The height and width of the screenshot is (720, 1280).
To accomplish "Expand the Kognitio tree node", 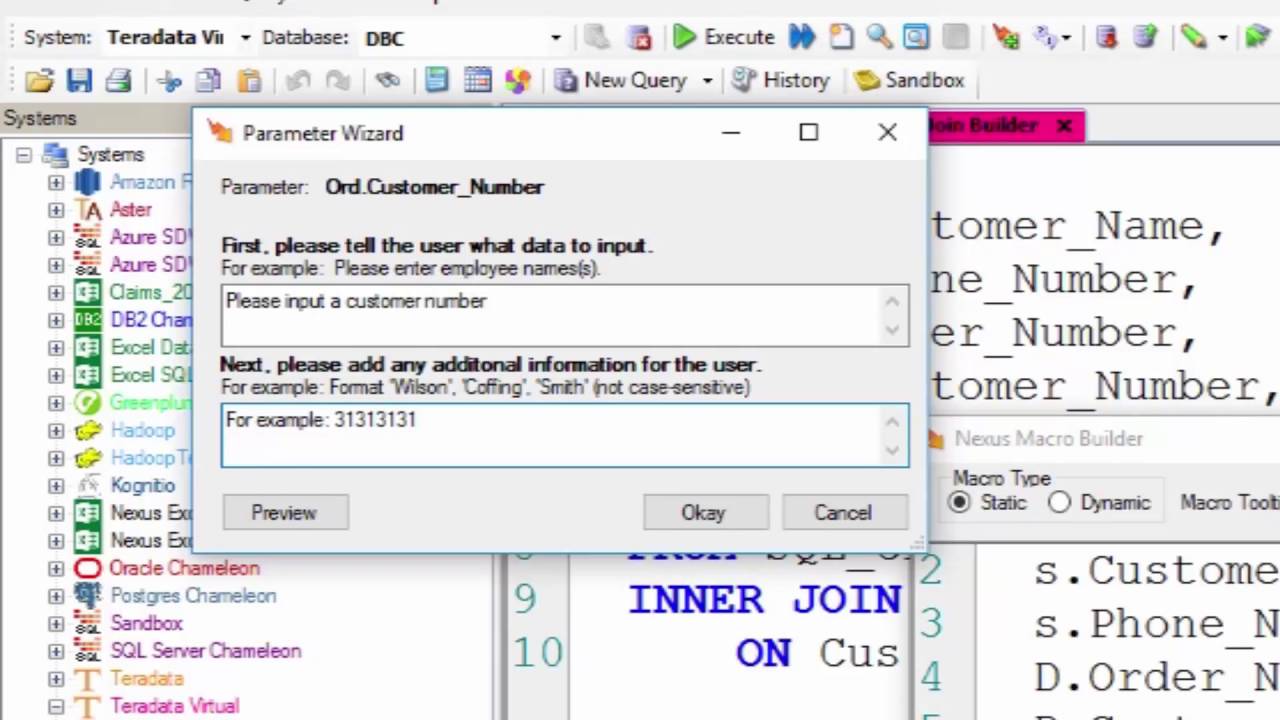I will [56, 485].
